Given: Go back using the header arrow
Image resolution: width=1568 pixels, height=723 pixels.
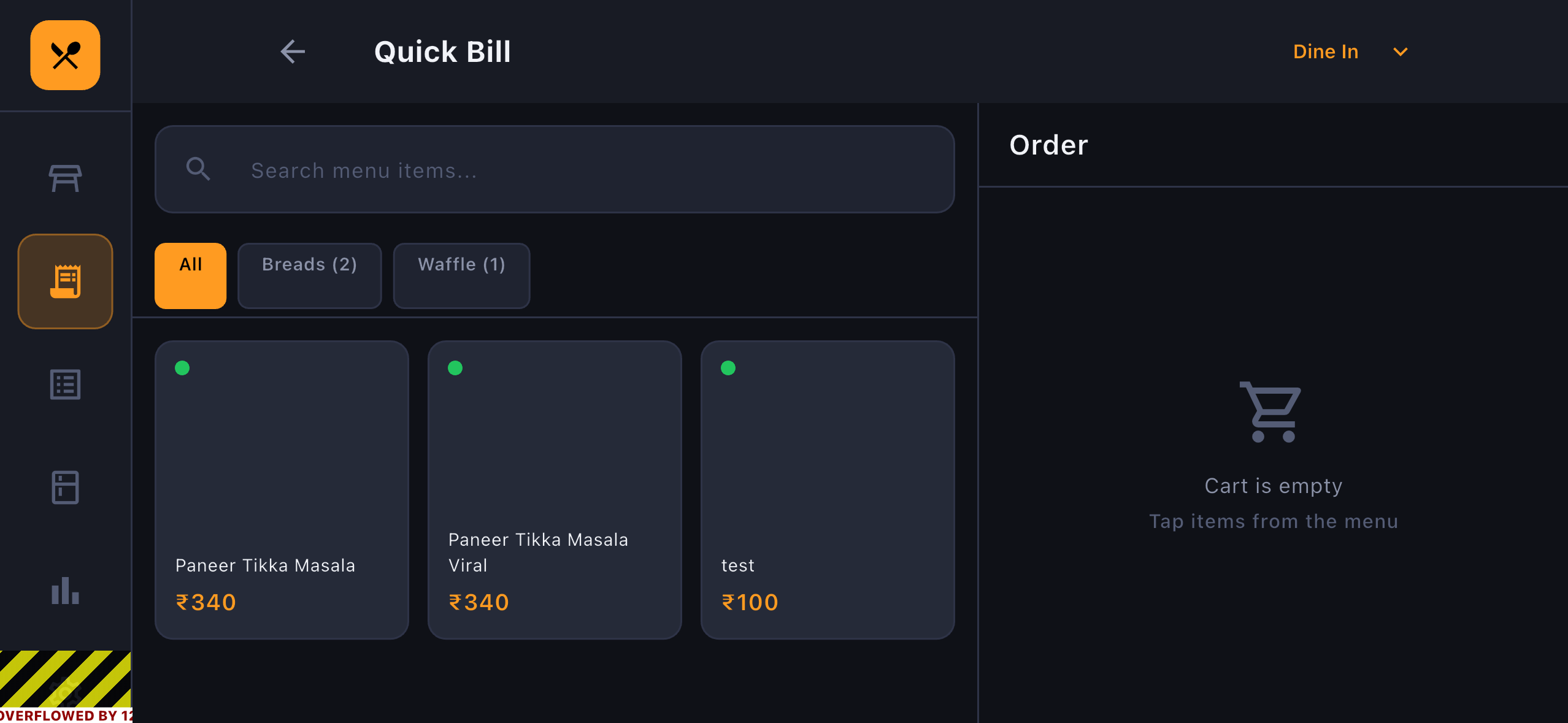Looking at the screenshot, I should click(293, 52).
